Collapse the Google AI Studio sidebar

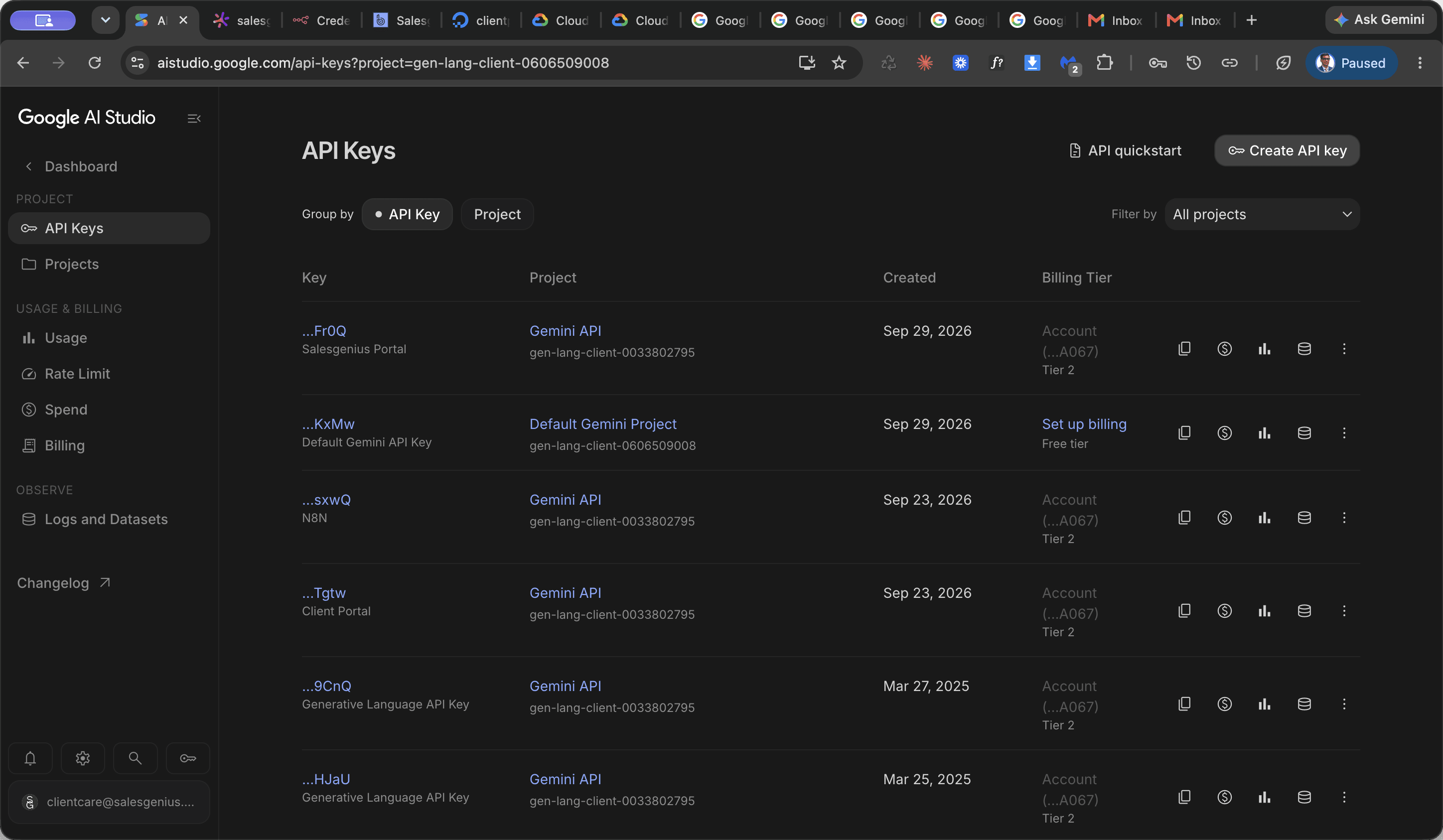pyautogui.click(x=194, y=119)
